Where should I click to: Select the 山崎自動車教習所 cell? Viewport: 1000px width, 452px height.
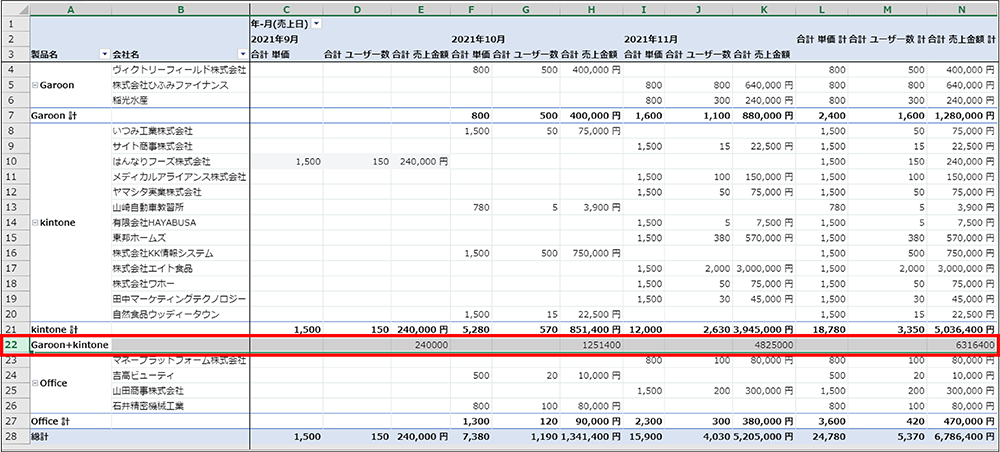(x=180, y=207)
